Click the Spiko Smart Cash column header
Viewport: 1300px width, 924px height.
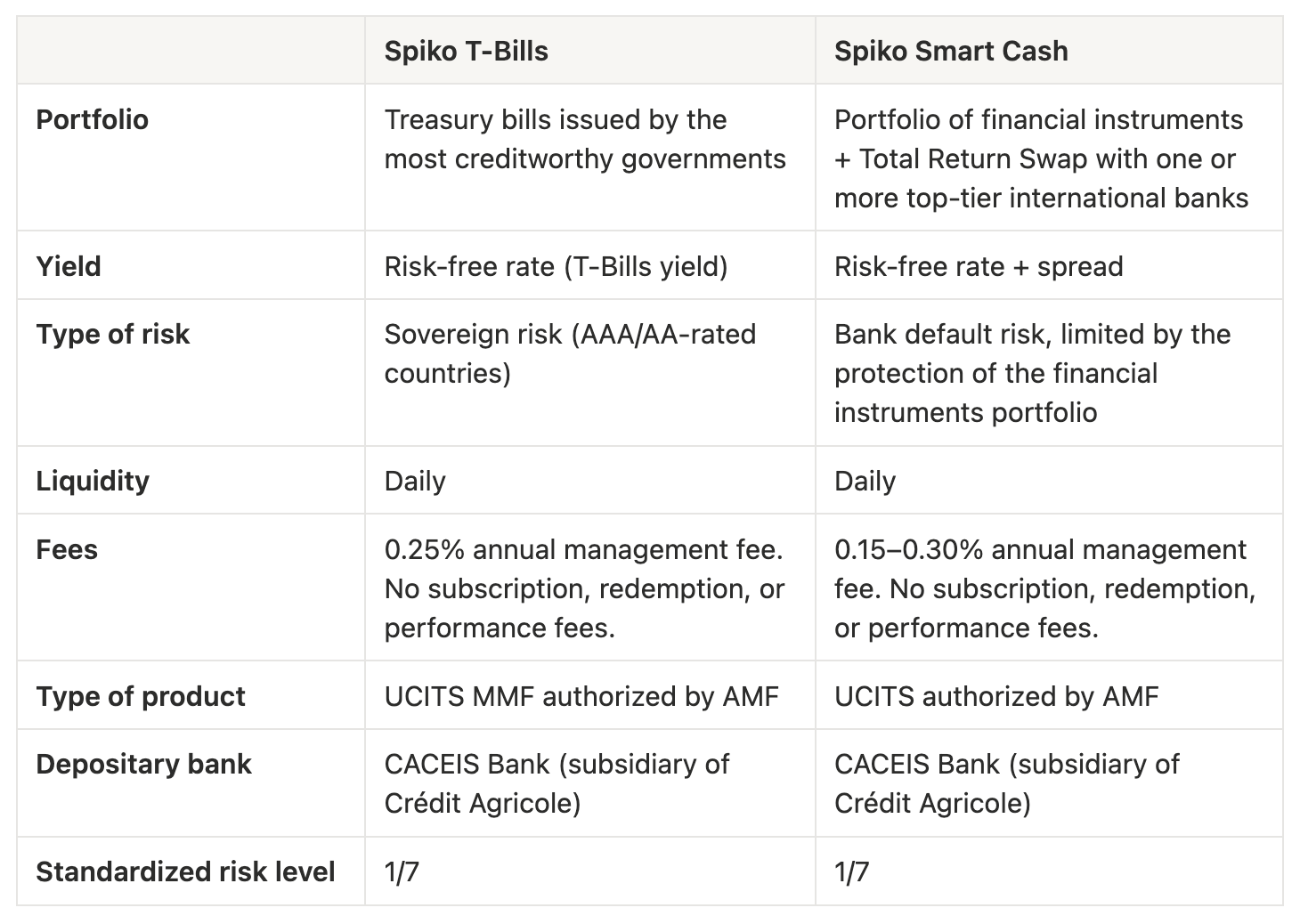pyautogui.click(x=950, y=51)
